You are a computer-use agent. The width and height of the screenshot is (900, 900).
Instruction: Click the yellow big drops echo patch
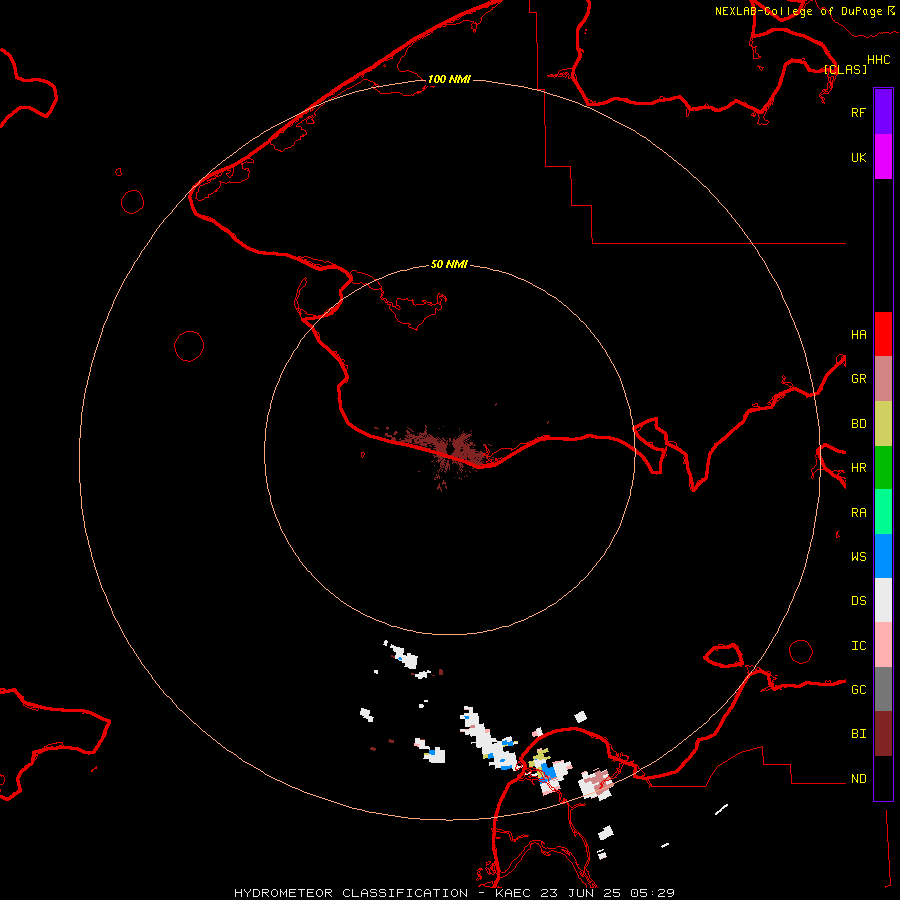point(540,757)
